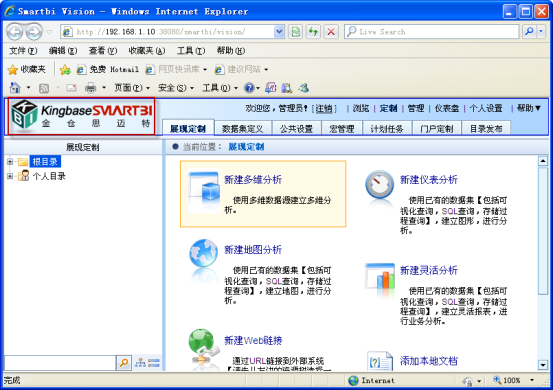
Task: Open the 个人设置 link
Action: click(x=486, y=109)
